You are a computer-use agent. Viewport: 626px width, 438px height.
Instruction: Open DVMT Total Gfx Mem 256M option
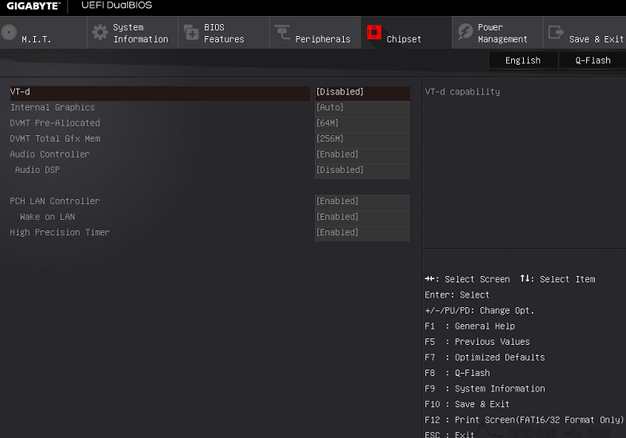pyautogui.click(x=363, y=139)
